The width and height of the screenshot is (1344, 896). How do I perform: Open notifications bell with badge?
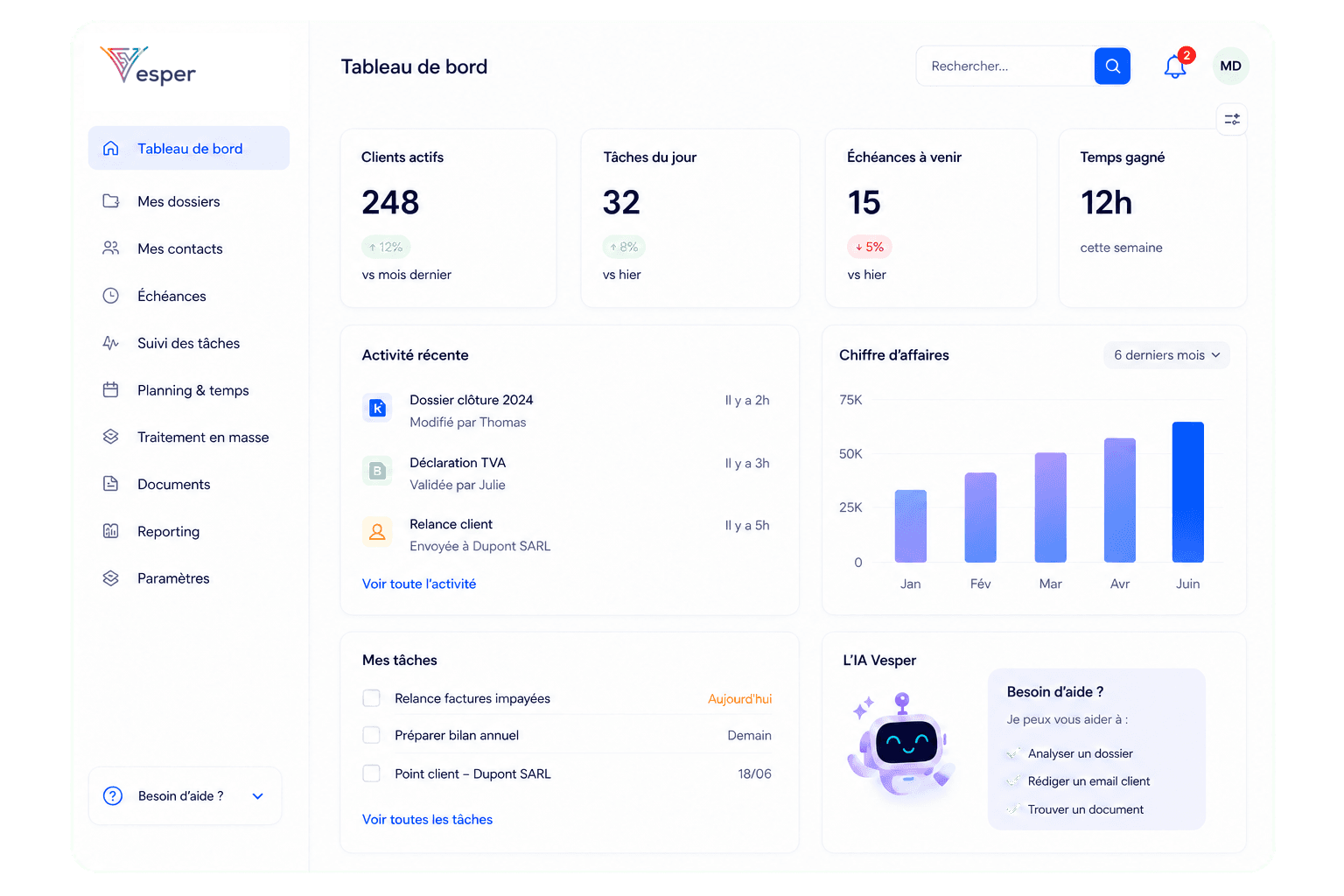tap(1177, 66)
